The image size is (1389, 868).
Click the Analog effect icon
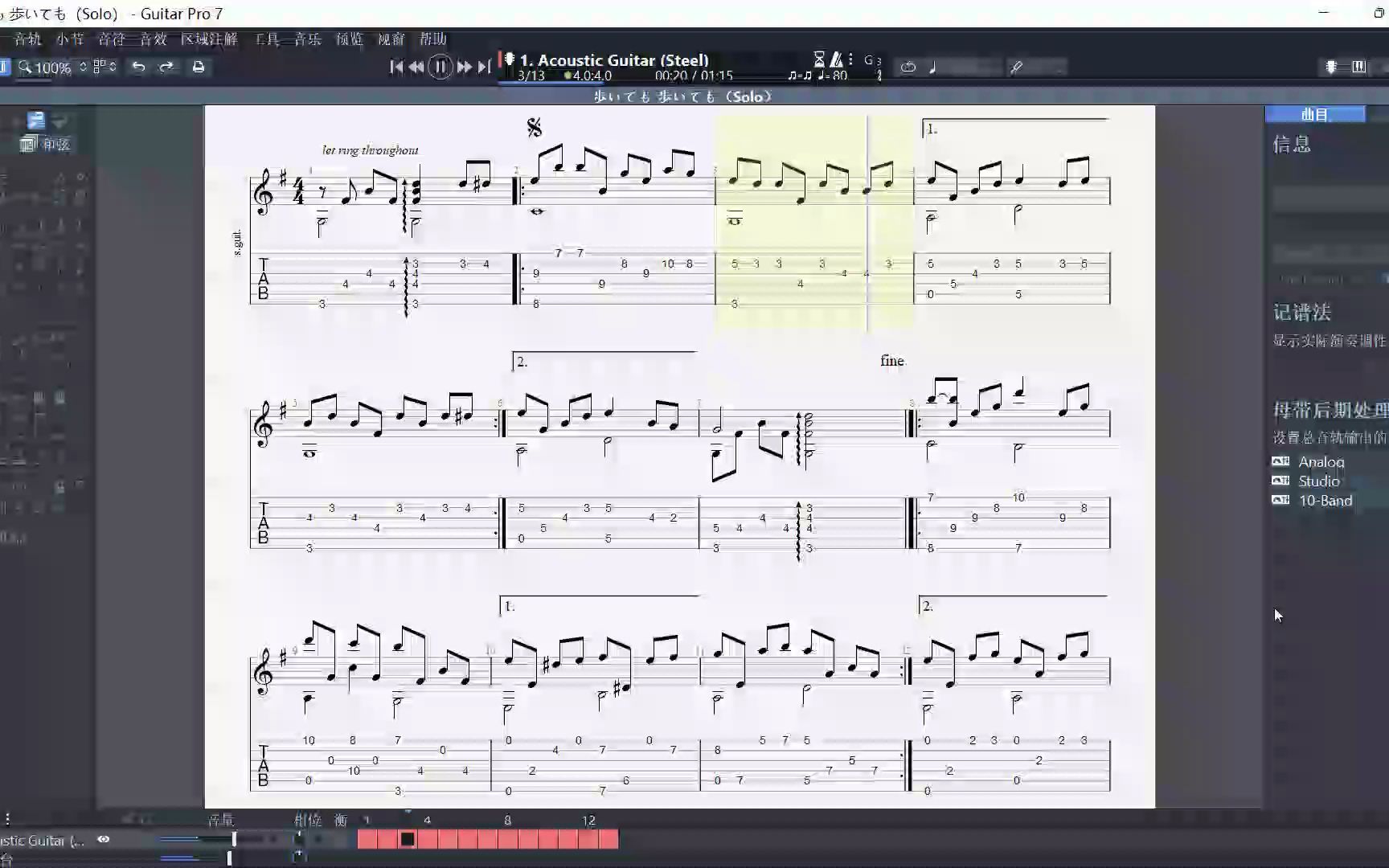(1280, 461)
